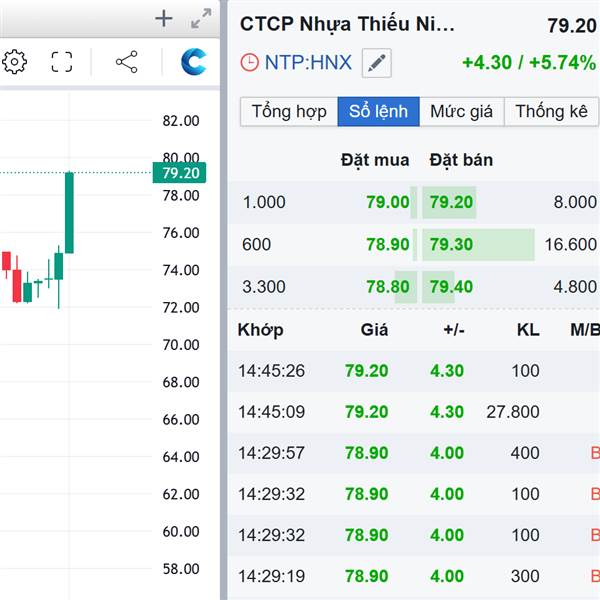Click bid volume 1.000
Screen dimensions: 600x600
coord(264,202)
